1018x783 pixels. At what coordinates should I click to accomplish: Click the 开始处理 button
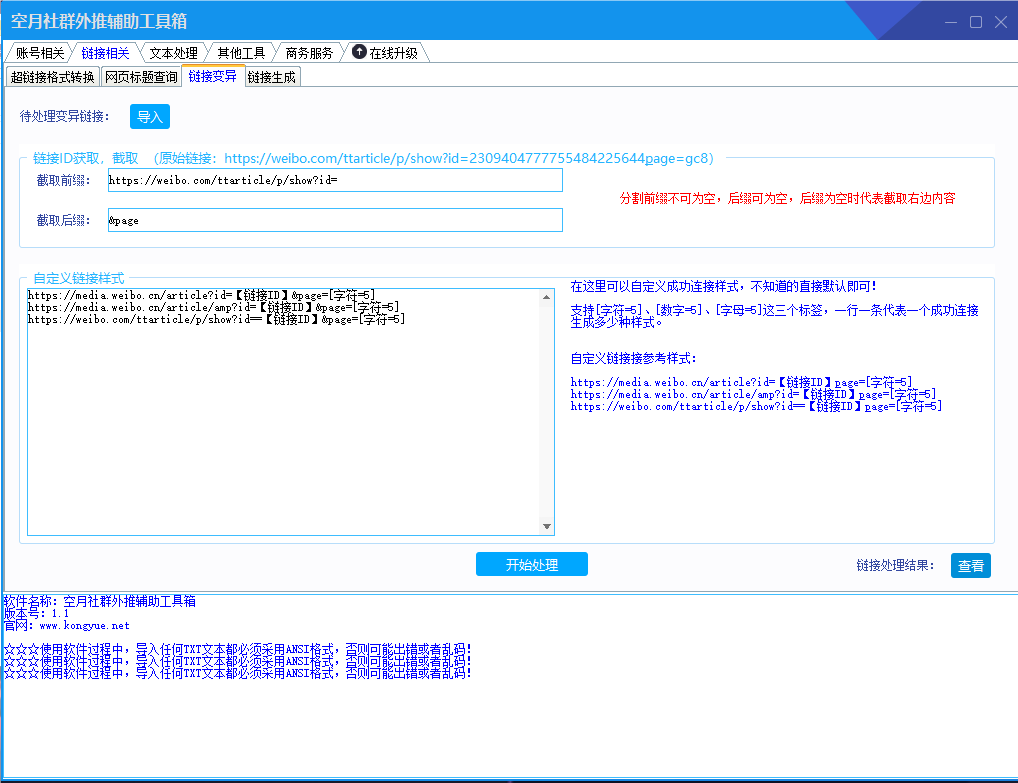click(x=532, y=564)
